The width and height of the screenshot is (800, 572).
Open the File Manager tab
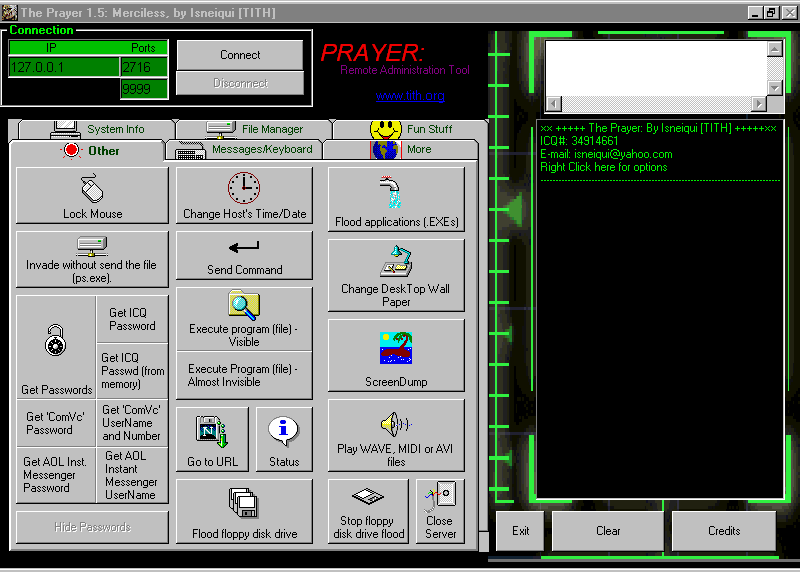coord(253,129)
